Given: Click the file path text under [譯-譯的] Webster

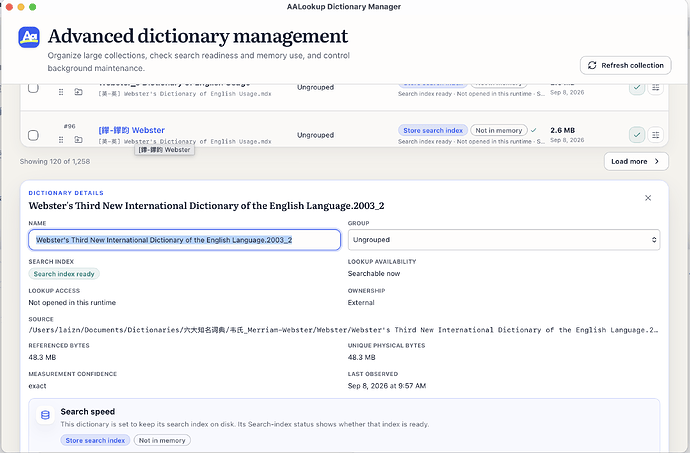Looking at the screenshot, I should [x=185, y=141].
